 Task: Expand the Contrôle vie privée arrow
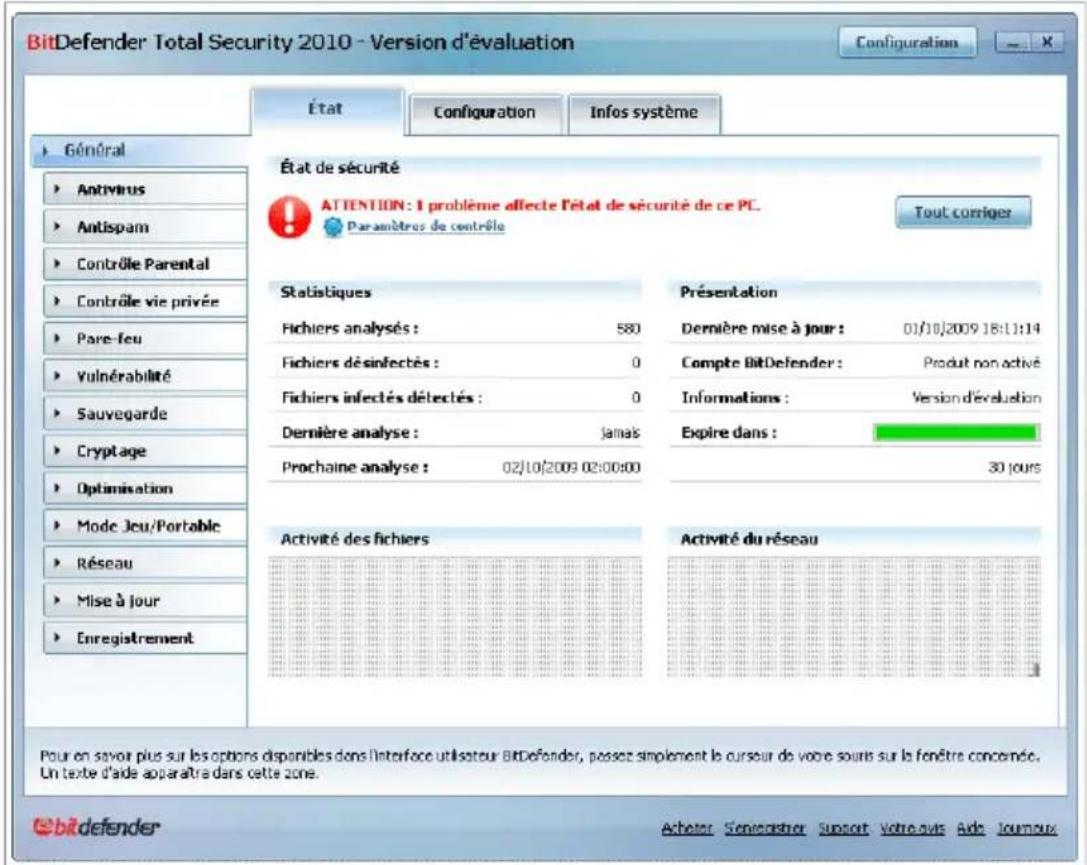tap(58, 301)
